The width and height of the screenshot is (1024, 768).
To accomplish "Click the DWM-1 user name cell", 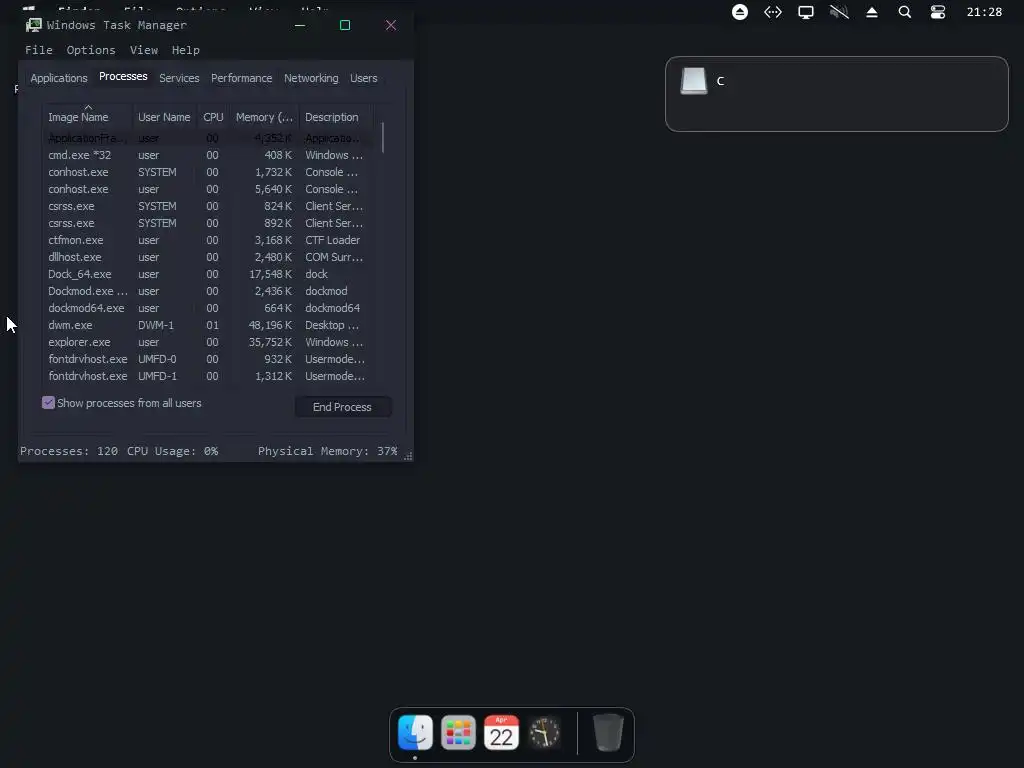I will pyautogui.click(x=155, y=325).
